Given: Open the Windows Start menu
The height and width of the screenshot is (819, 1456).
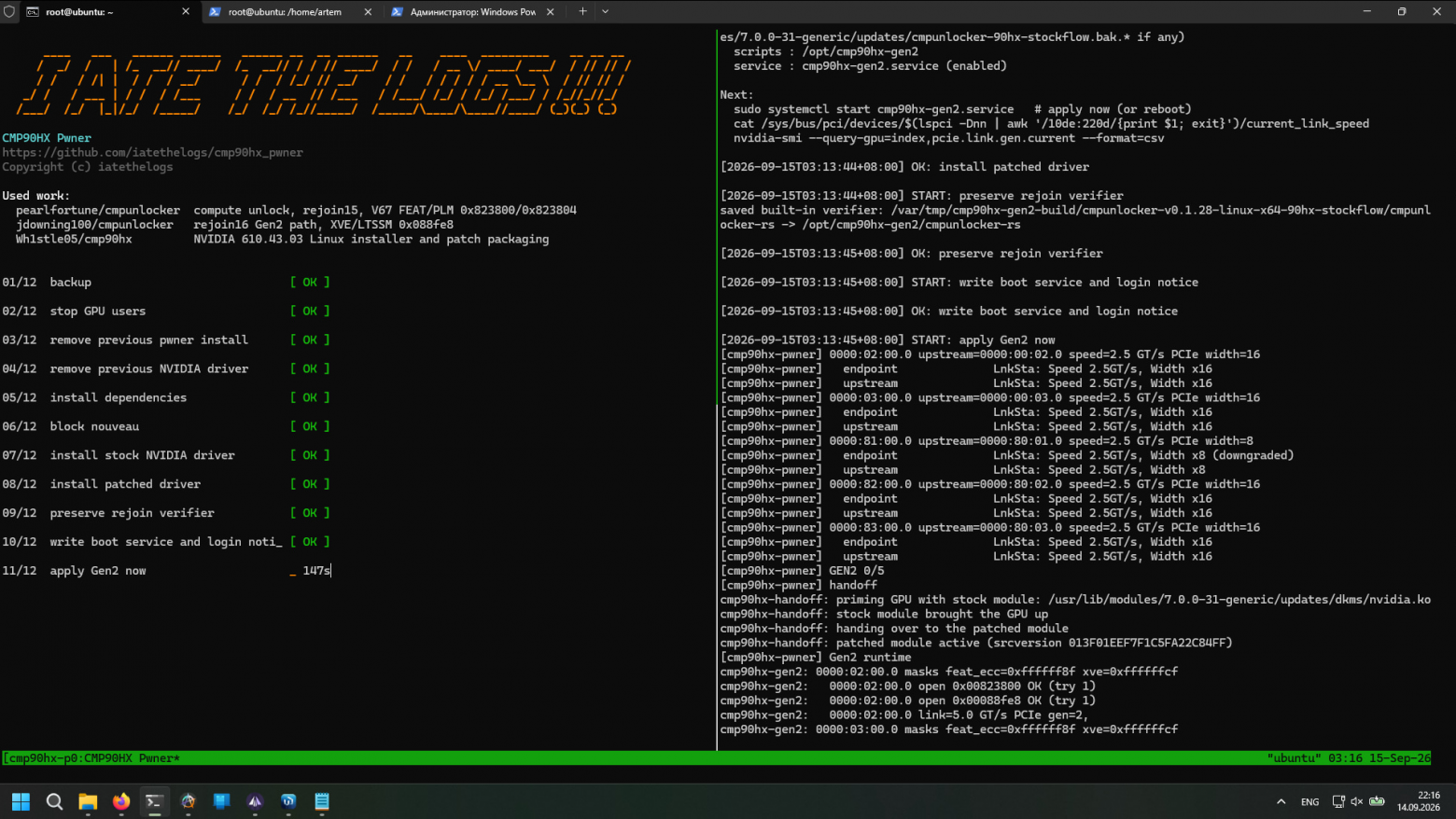Looking at the screenshot, I should [x=21, y=801].
